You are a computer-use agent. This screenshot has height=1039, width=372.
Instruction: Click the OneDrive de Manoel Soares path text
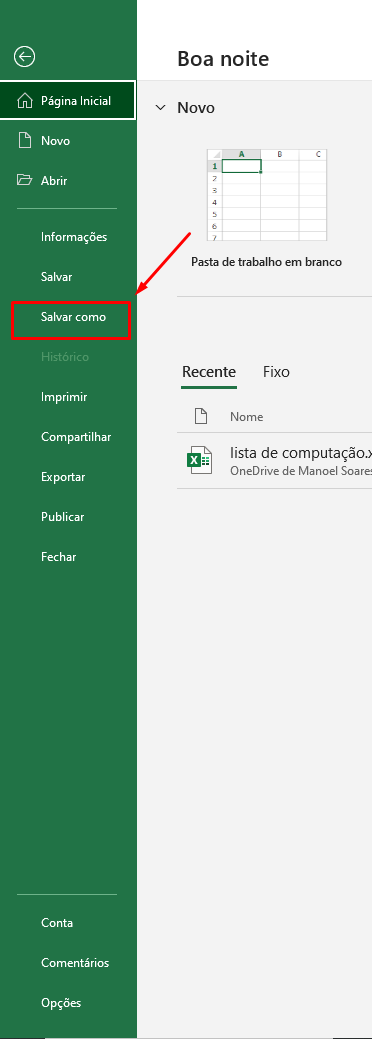click(x=300, y=470)
